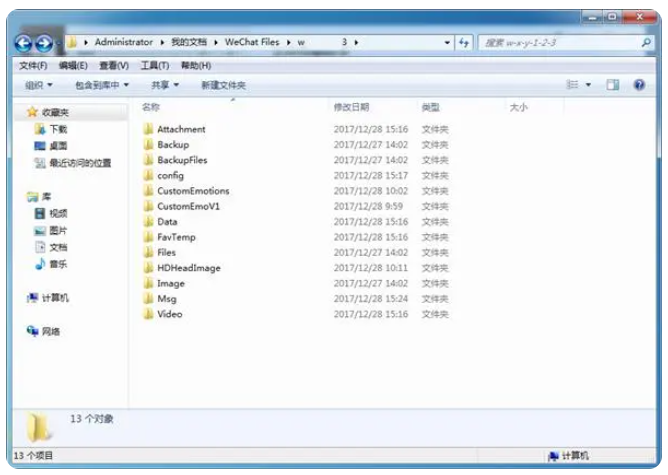Open the 工具(T) menu
Image resolution: width=668 pixels, height=475 pixels.
tap(154, 65)
